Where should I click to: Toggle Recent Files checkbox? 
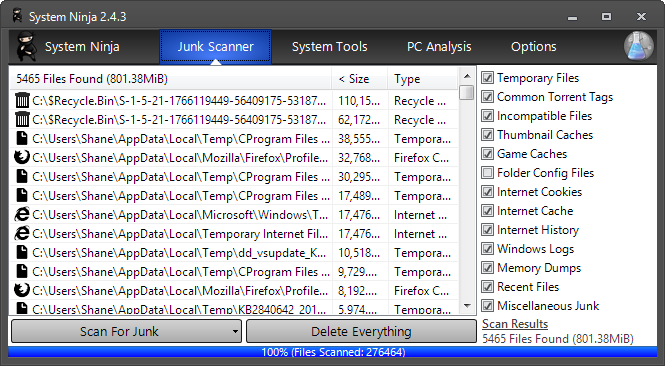click(487, 287)
